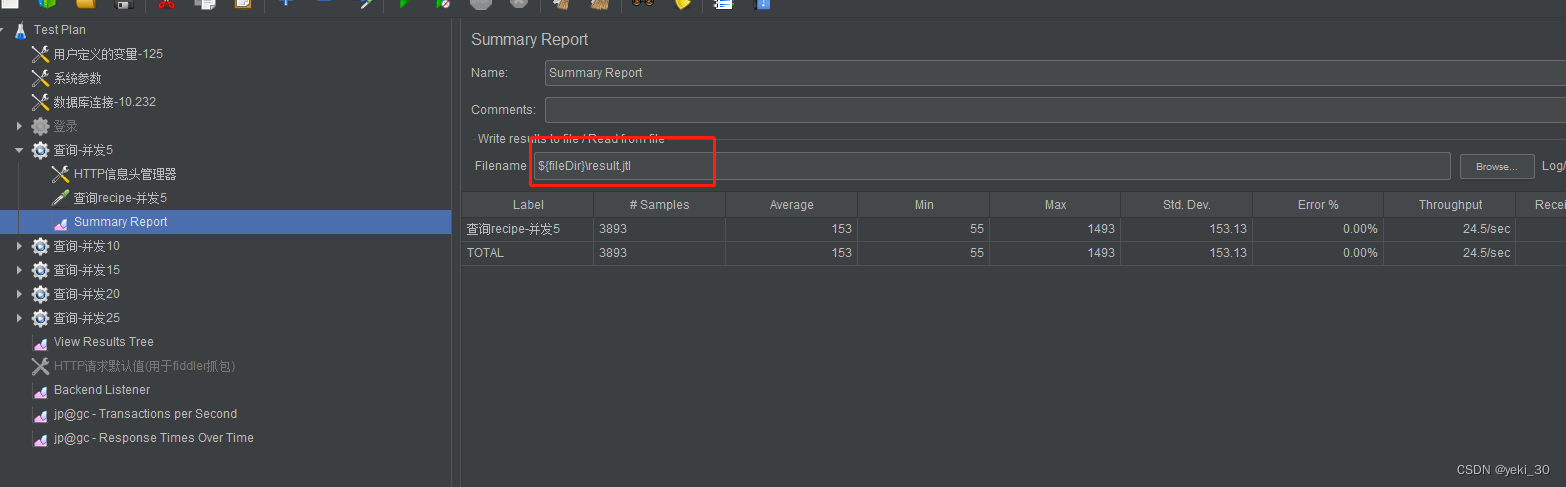Select jp@gc - Response Times Over Time label
1566x487 pixels.
[x=153, y=438]
